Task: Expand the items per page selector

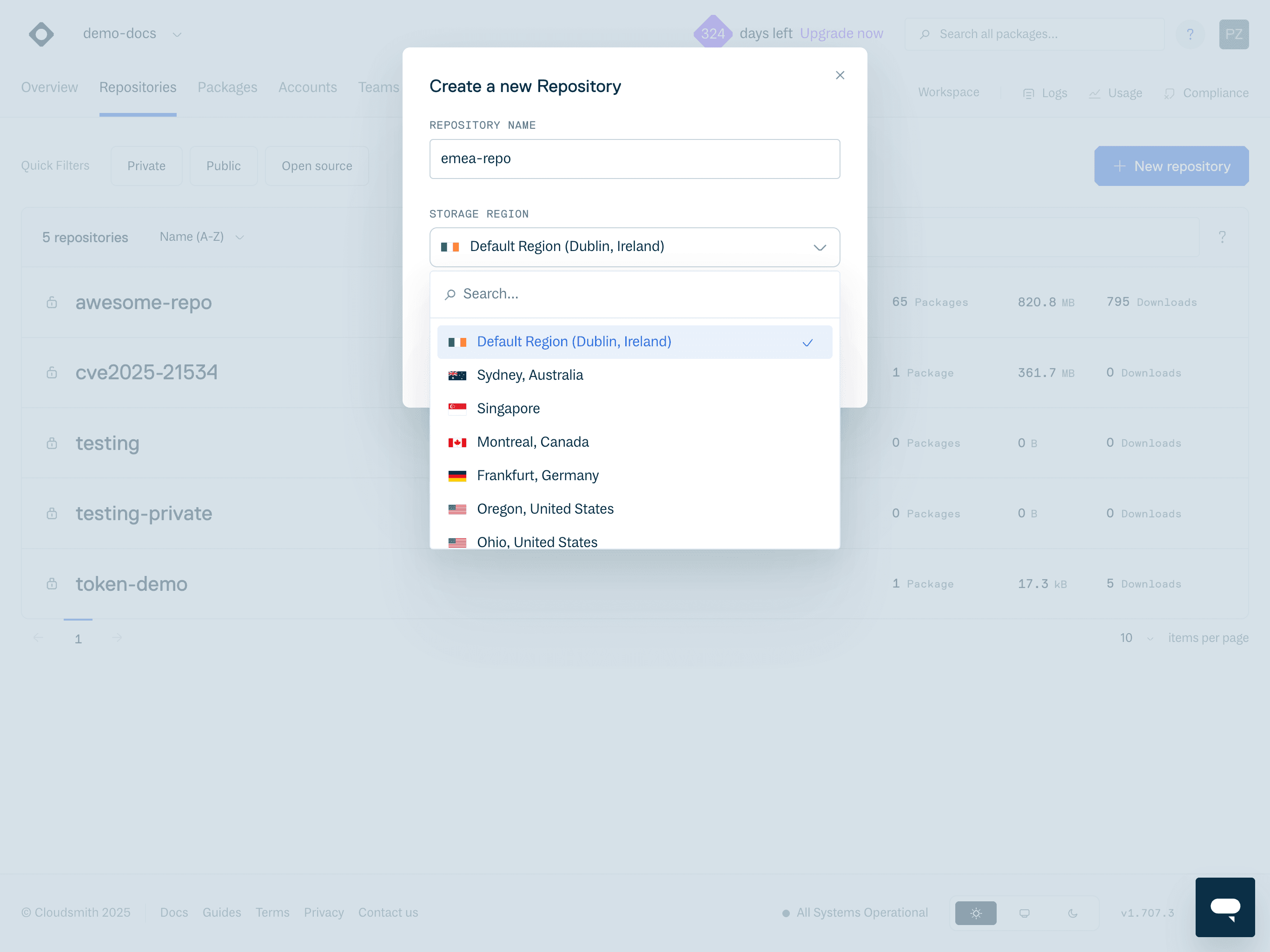Action: pos(1136,637)
